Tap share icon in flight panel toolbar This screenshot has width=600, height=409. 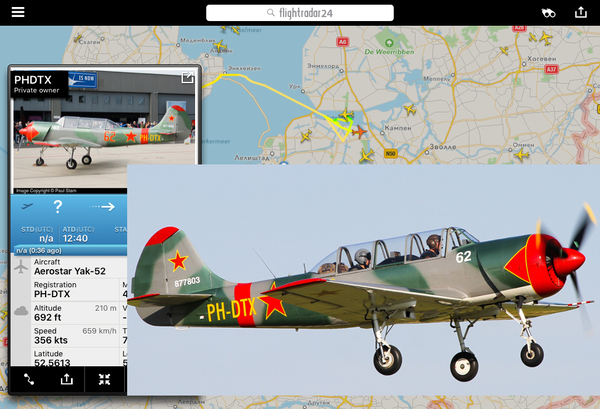[x=67, y=379]
